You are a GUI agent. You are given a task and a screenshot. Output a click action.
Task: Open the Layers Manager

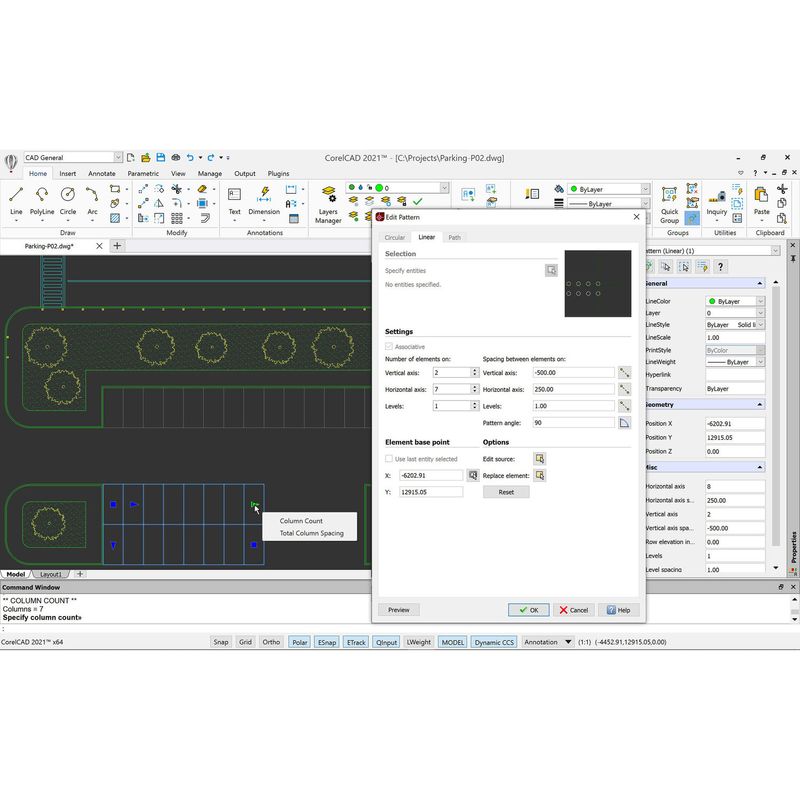(328, 204)
